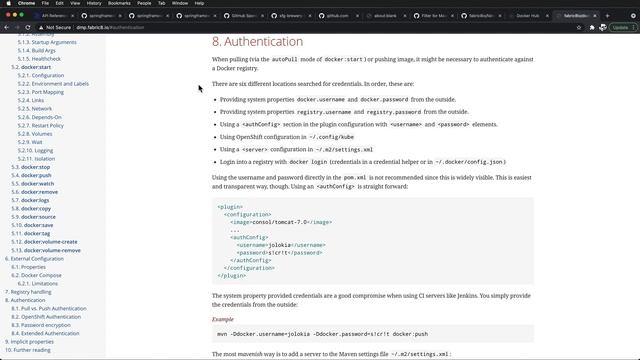This screenshot has height=360, width=640.
Task: Open 8.3 Password encryption link
Action: (41, 325)
